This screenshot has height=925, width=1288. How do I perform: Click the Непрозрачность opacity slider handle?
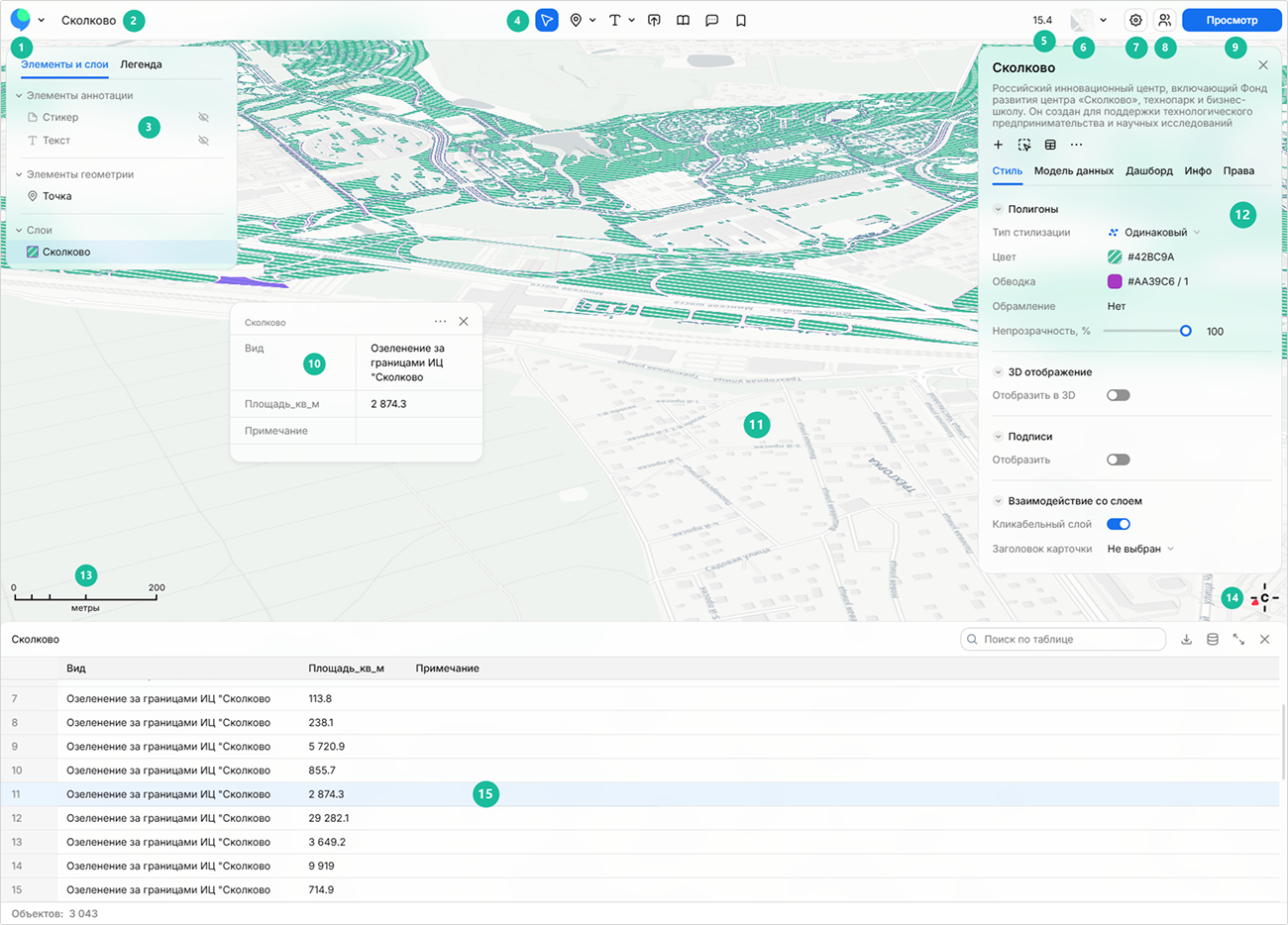(1185, 331)
